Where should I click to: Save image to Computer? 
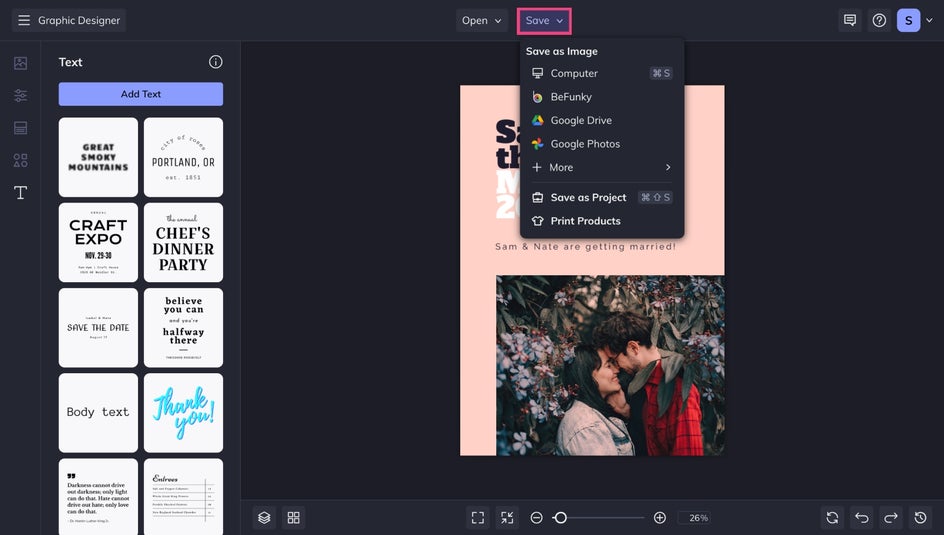click(602, 73)
